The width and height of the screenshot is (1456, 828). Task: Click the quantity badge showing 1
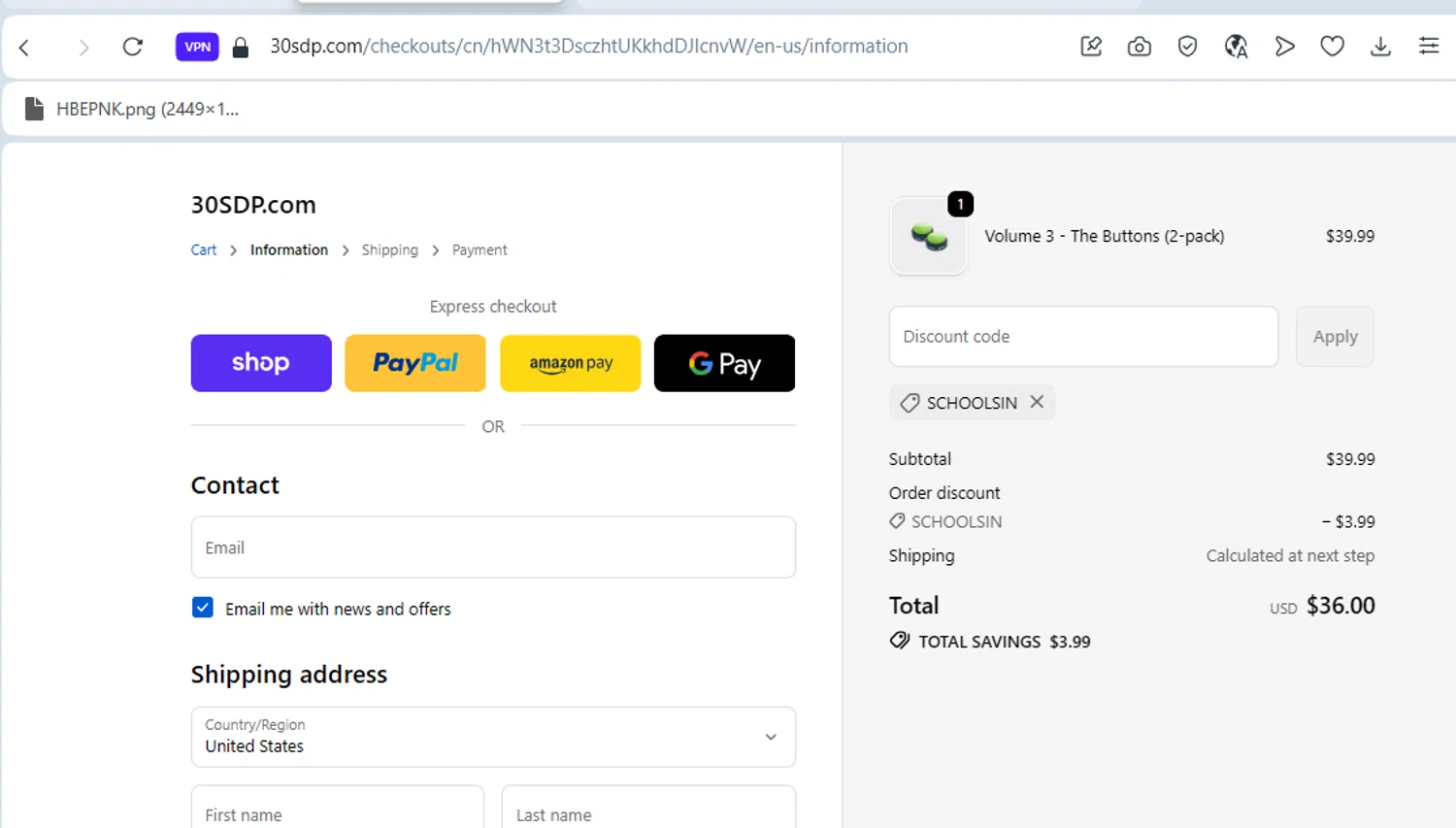click(960, 204)
